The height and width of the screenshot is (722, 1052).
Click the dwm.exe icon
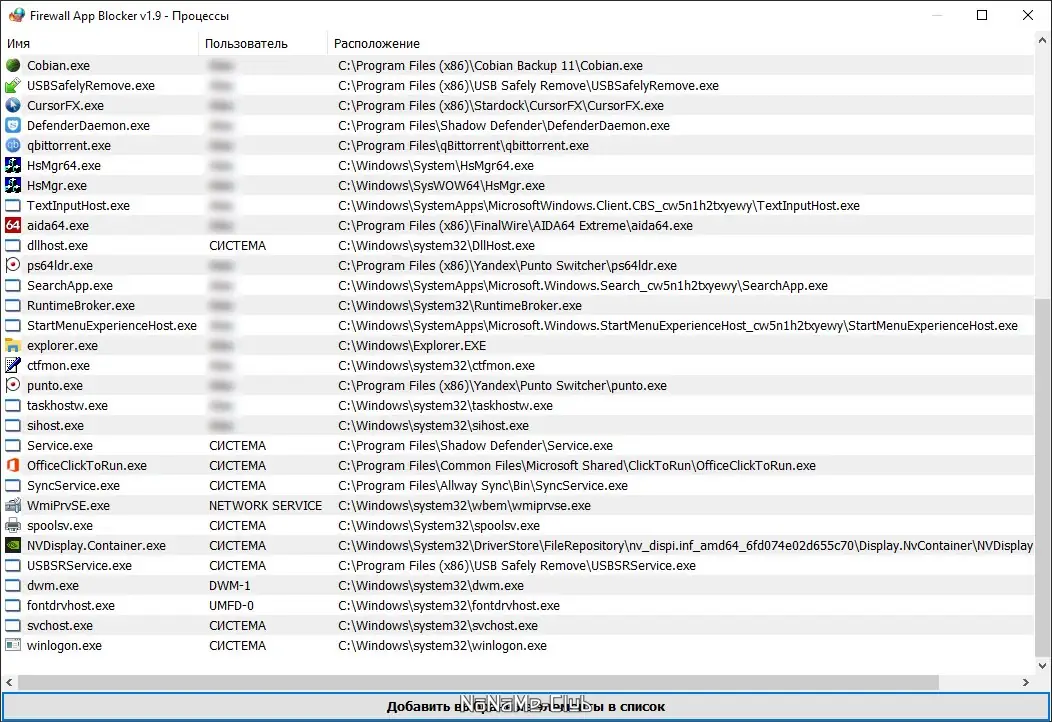click(x=13, y=585)
